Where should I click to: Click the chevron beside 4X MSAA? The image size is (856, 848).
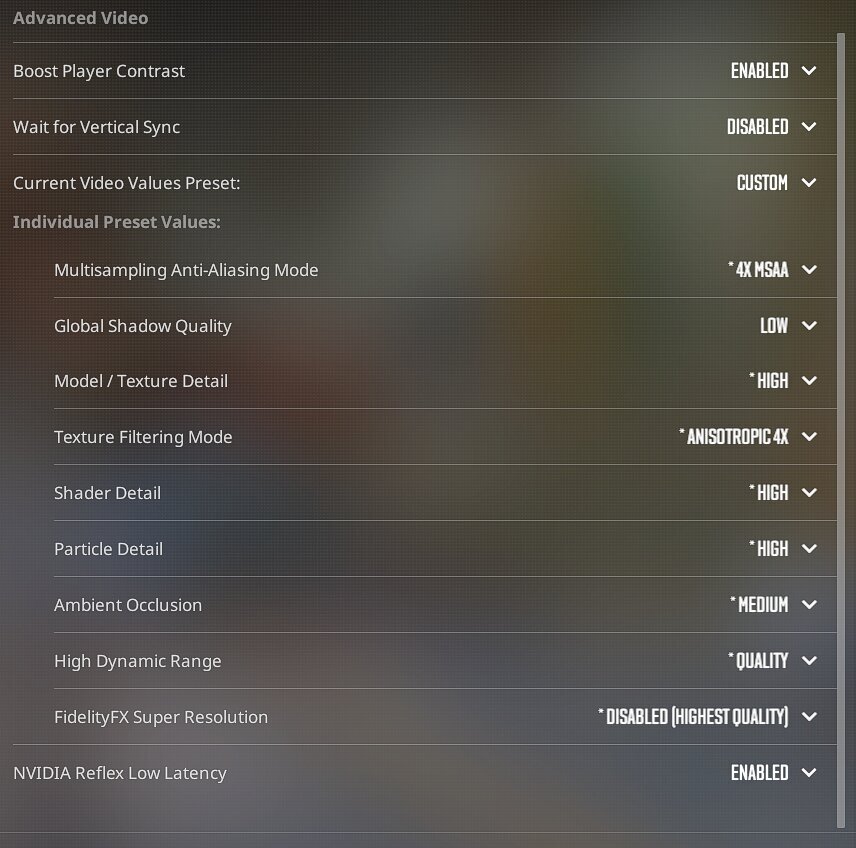809,270
